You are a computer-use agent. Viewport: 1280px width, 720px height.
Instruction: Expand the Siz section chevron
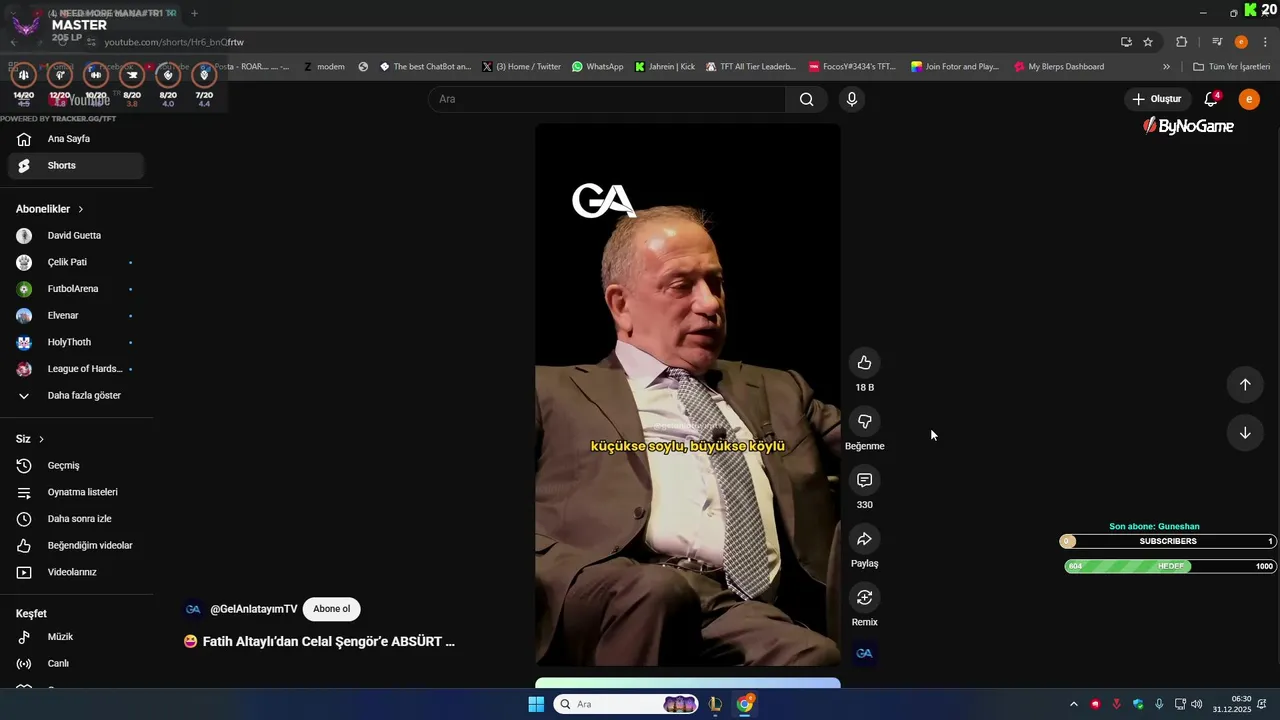point(41,439)
